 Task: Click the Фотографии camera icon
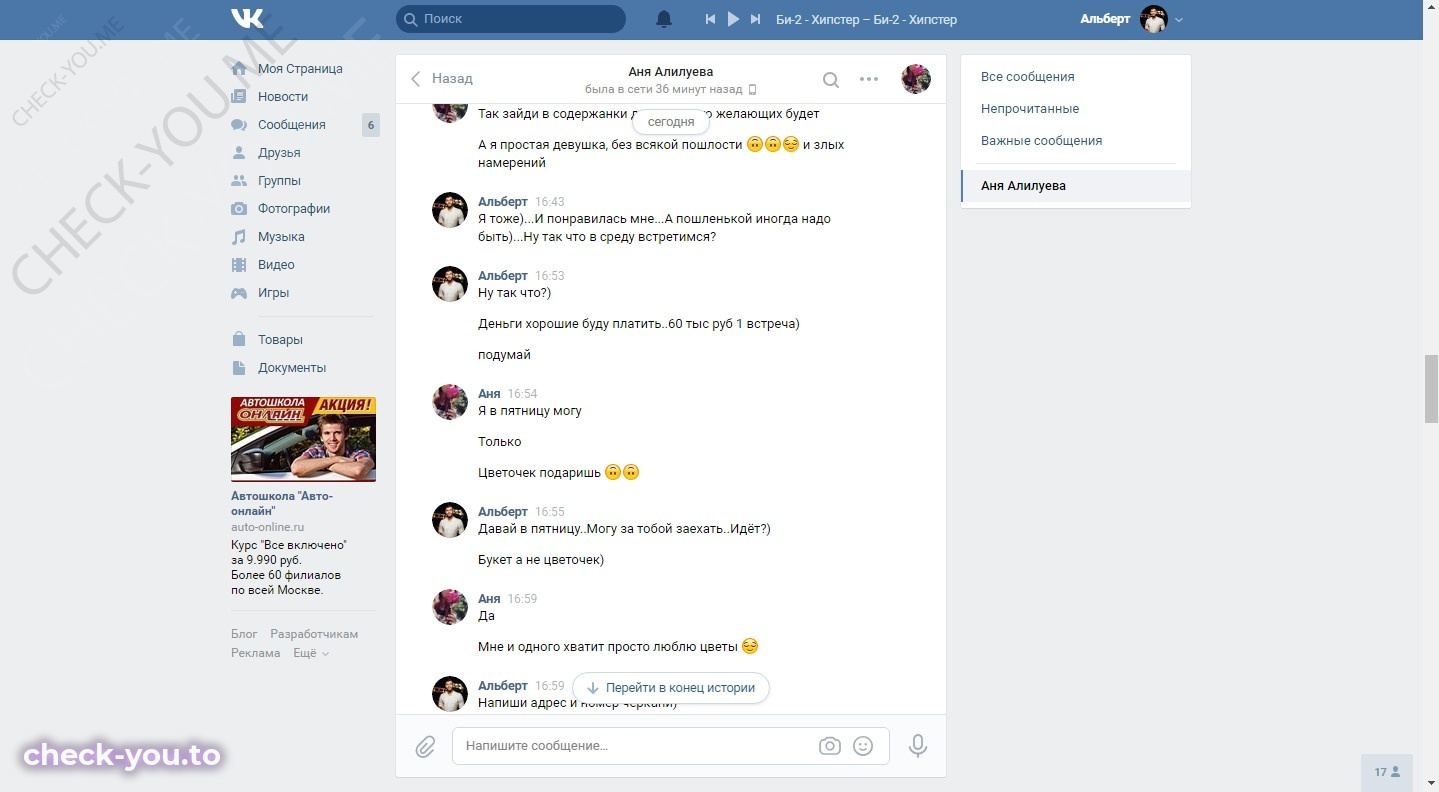[x=239, y=209]
